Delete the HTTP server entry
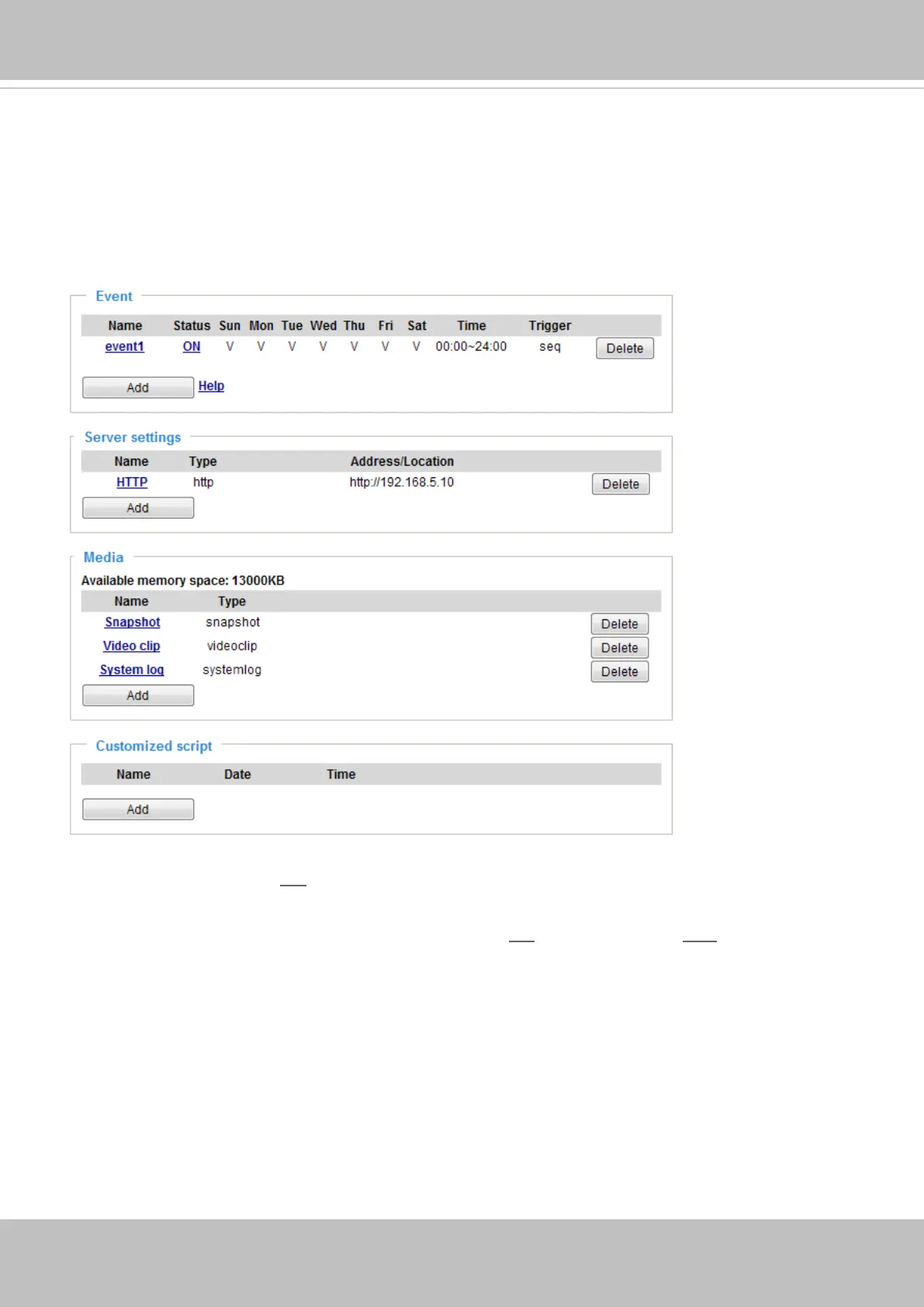Viewport: 924px width, 1307px height. [x=621, y=484]
